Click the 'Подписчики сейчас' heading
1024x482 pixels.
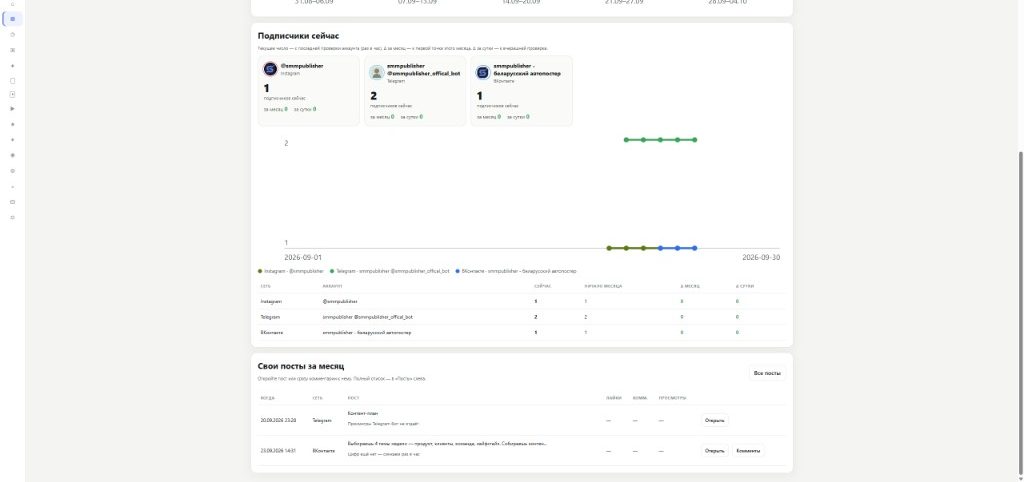pyautogui.click(x=298, y=36)
